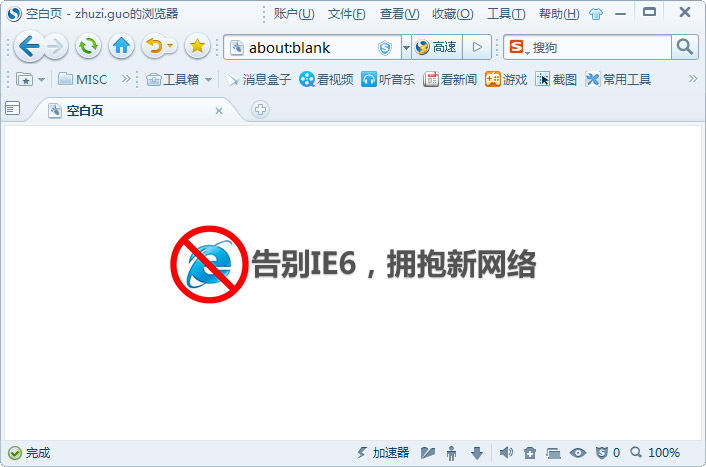Close the 空白页 tab
The width and height of the screenshot is (706, 467).
[219, 111]
